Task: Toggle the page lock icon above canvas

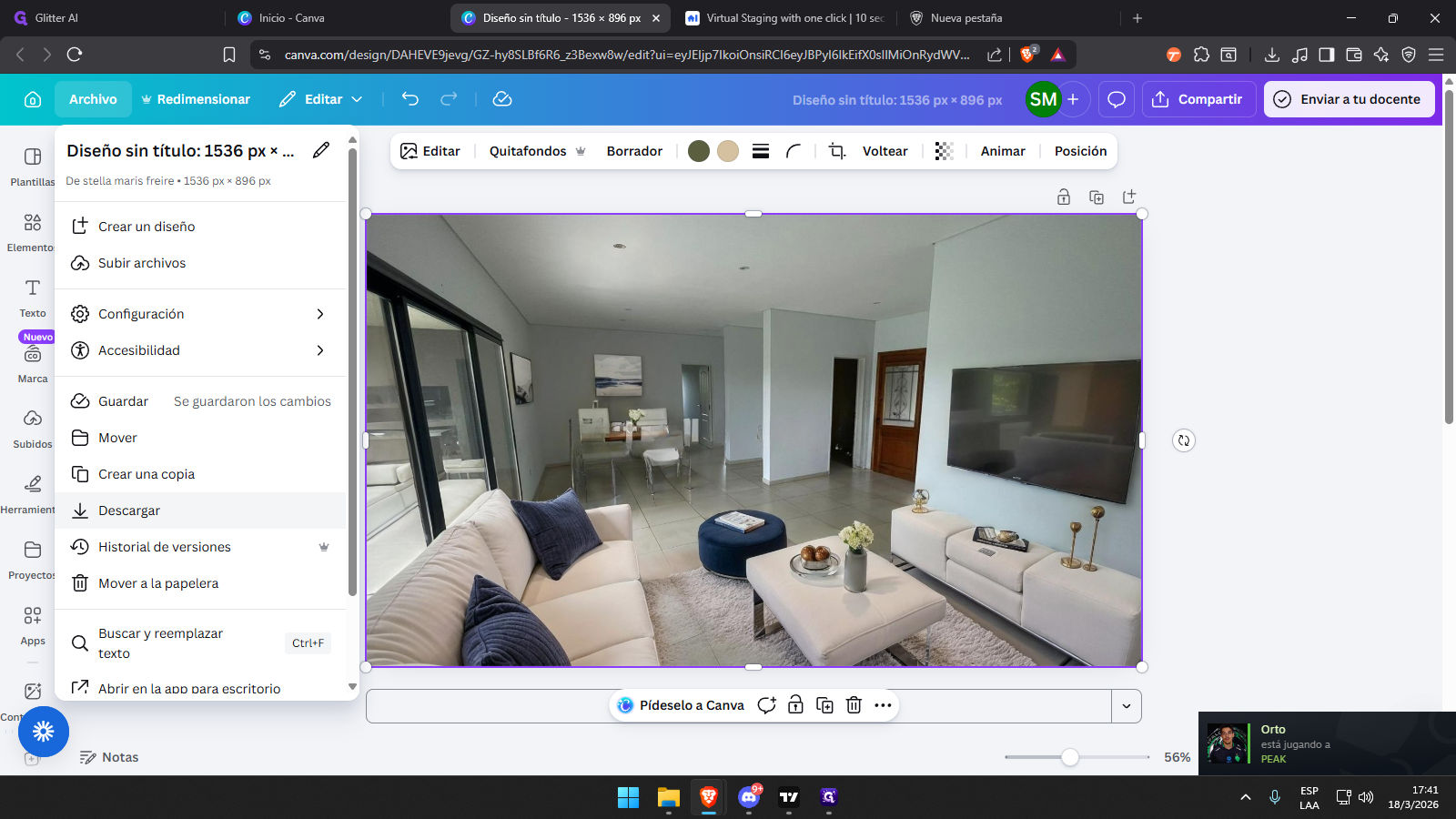Action: click(x=1064, y=197)
